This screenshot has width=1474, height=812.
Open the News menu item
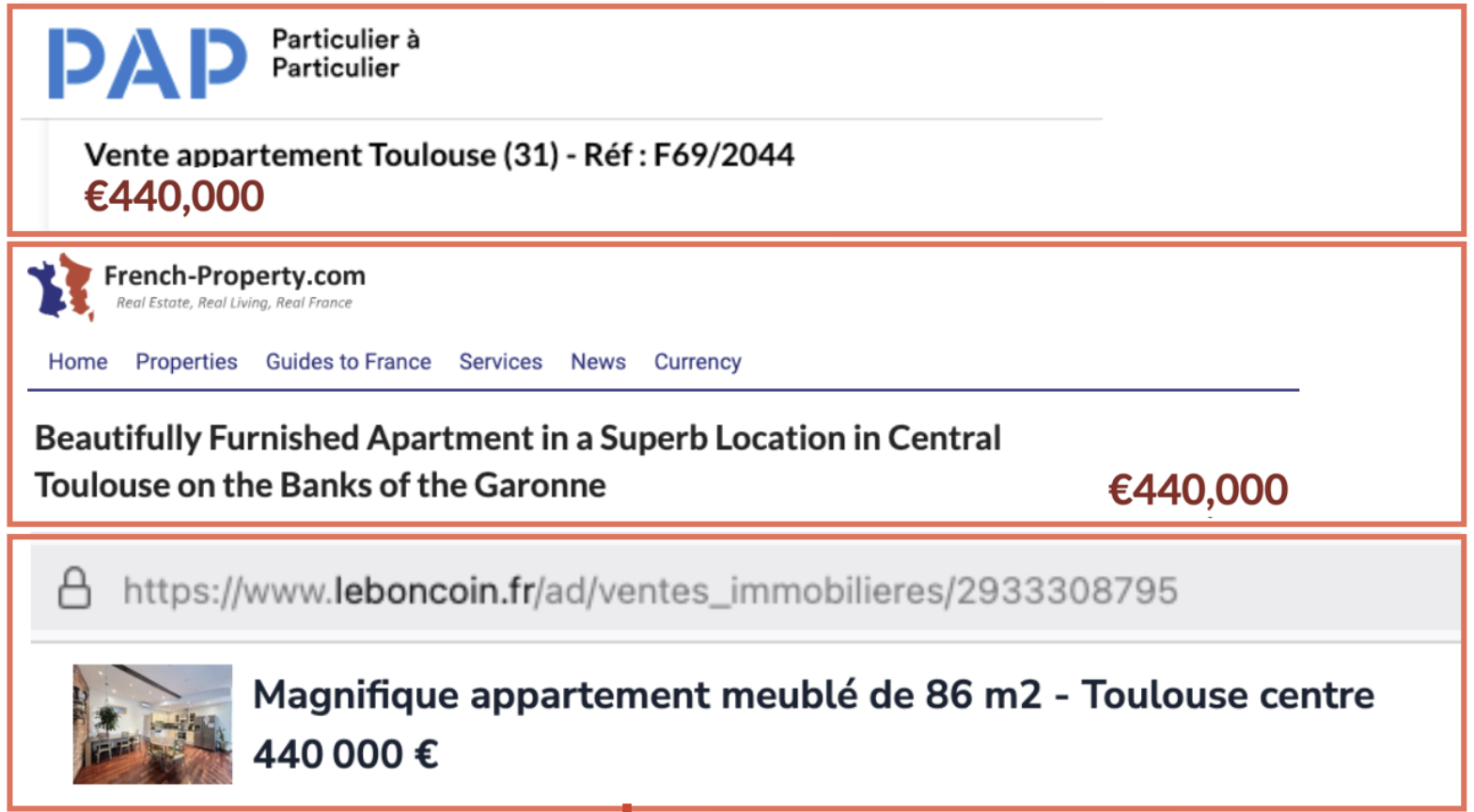tap(598, 362)
